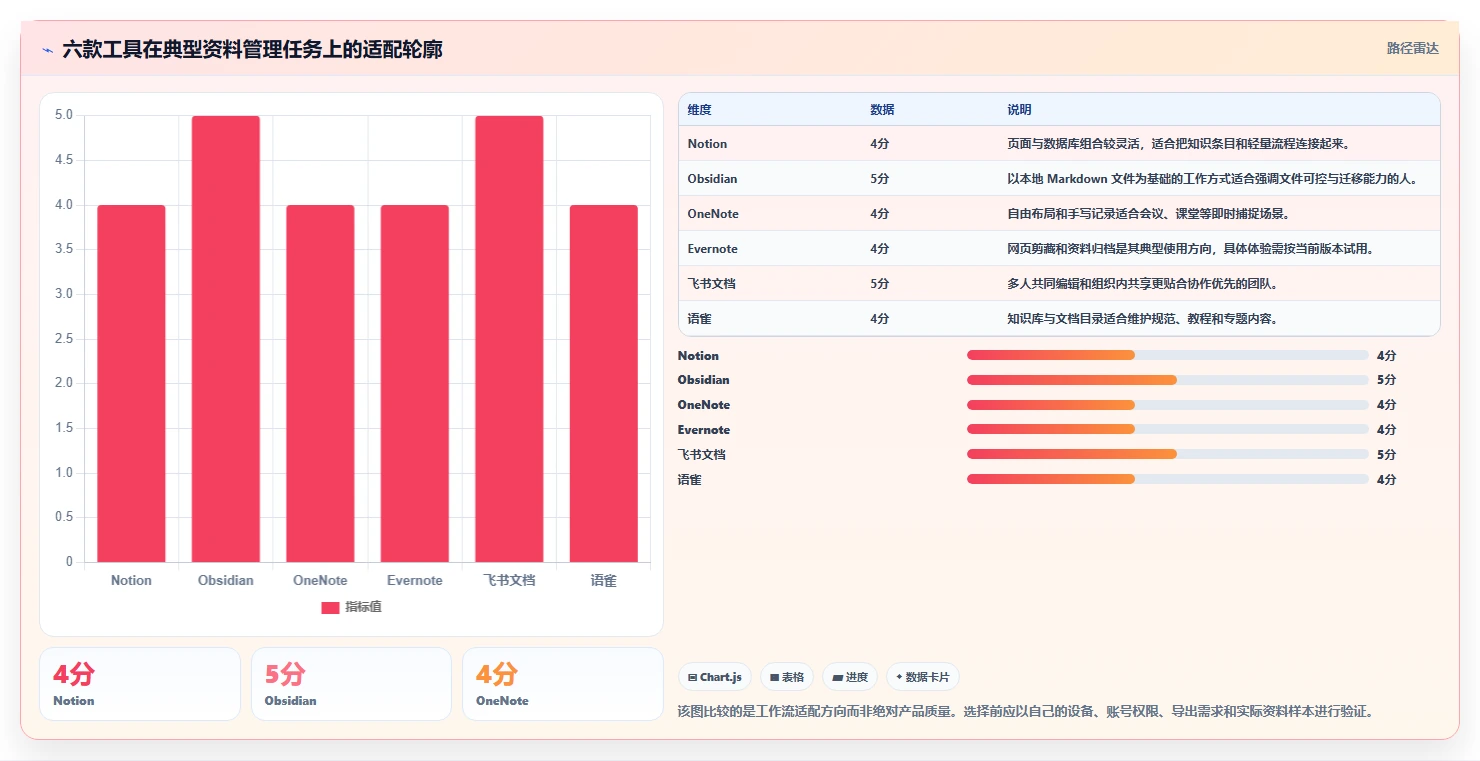Image resolution: width=1480 pixels, height=761 pixels.
Task: Click the 语雀 label in progress list
Action: point(689,479)
